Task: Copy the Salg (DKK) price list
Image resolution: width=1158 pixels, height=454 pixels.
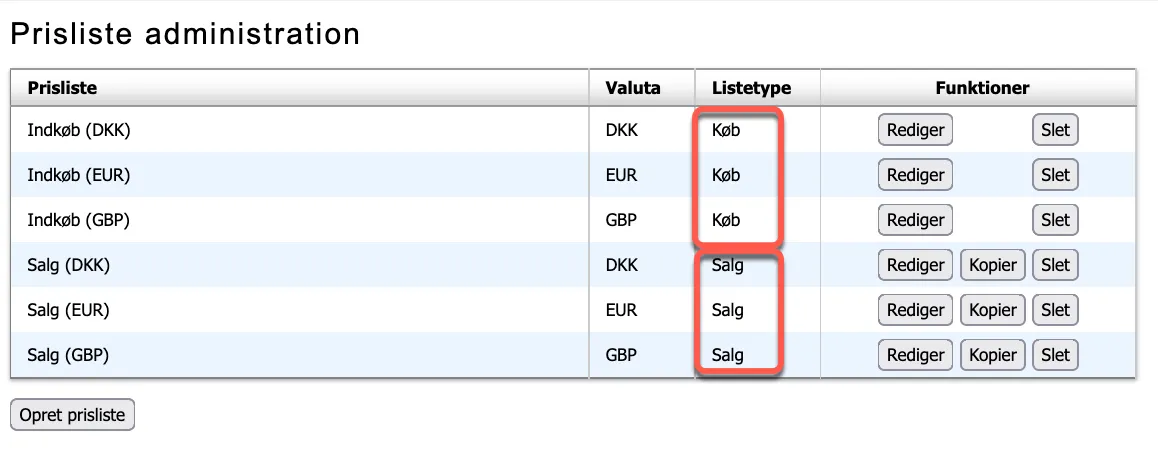Action: pyautogui.click(x=992, y=265)
